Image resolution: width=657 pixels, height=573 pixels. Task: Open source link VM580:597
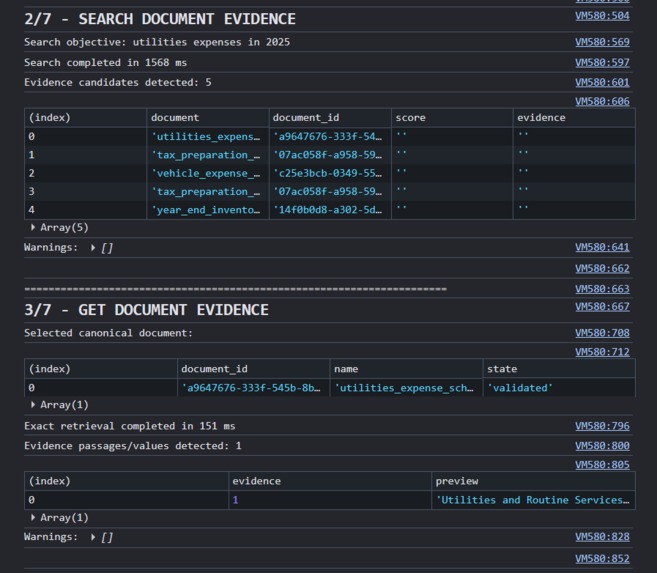click(x=602, y=62)
